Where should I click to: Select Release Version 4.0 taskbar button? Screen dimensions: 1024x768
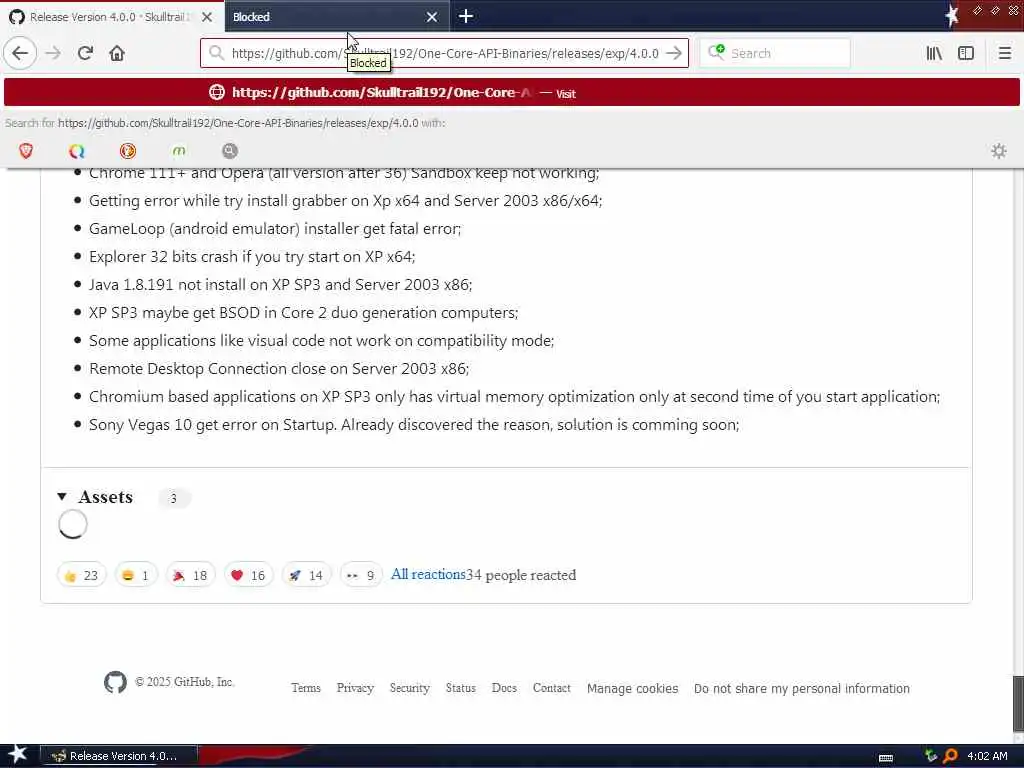click(x=119, y=756)
